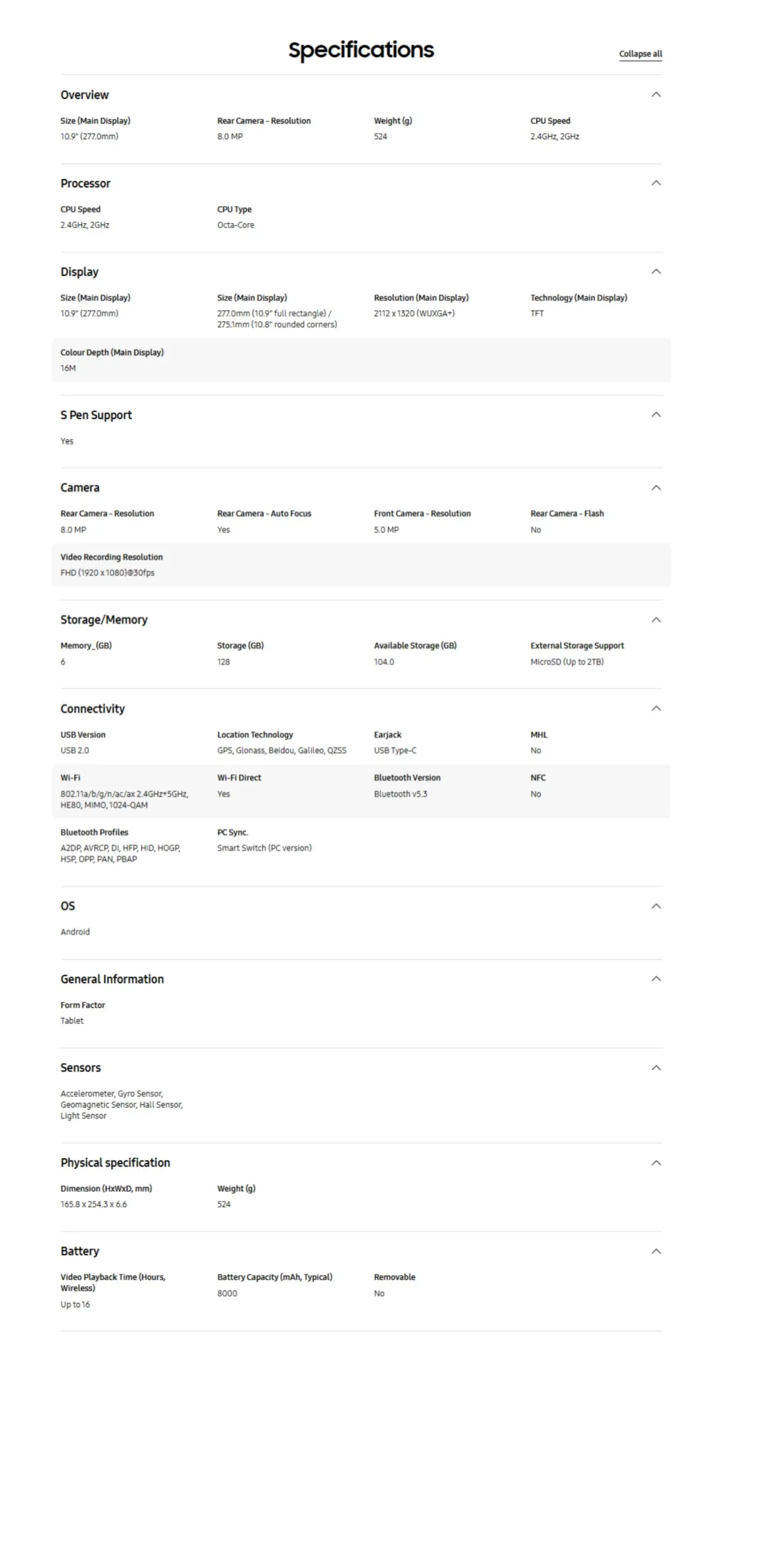Collapse the S Pen Support chevron

pos(656,415)
